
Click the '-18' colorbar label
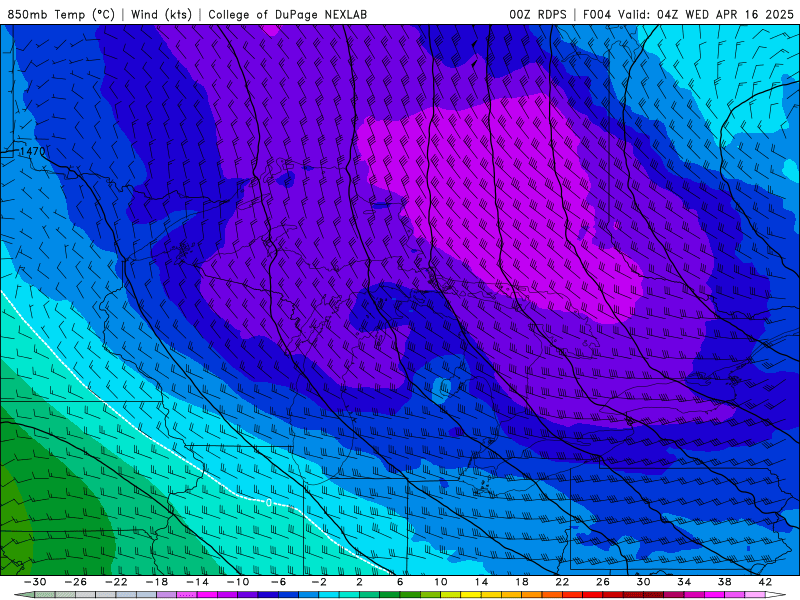(x=157, y=582)
